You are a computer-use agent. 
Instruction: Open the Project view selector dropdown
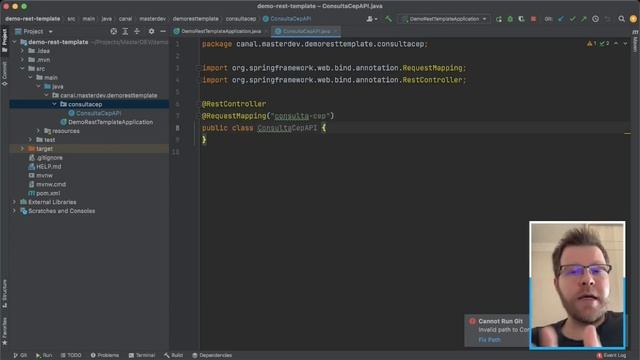(x=34, y=31)
